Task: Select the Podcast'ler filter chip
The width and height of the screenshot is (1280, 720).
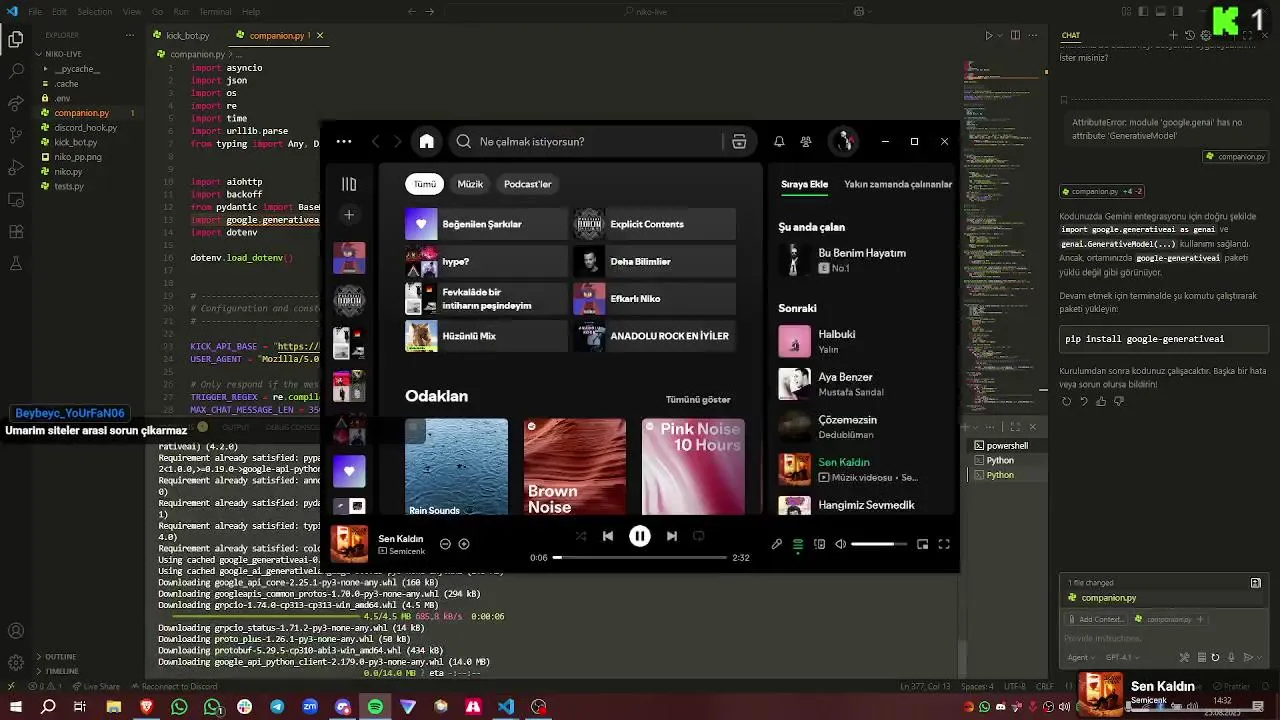Action: (x=527, y=184)
